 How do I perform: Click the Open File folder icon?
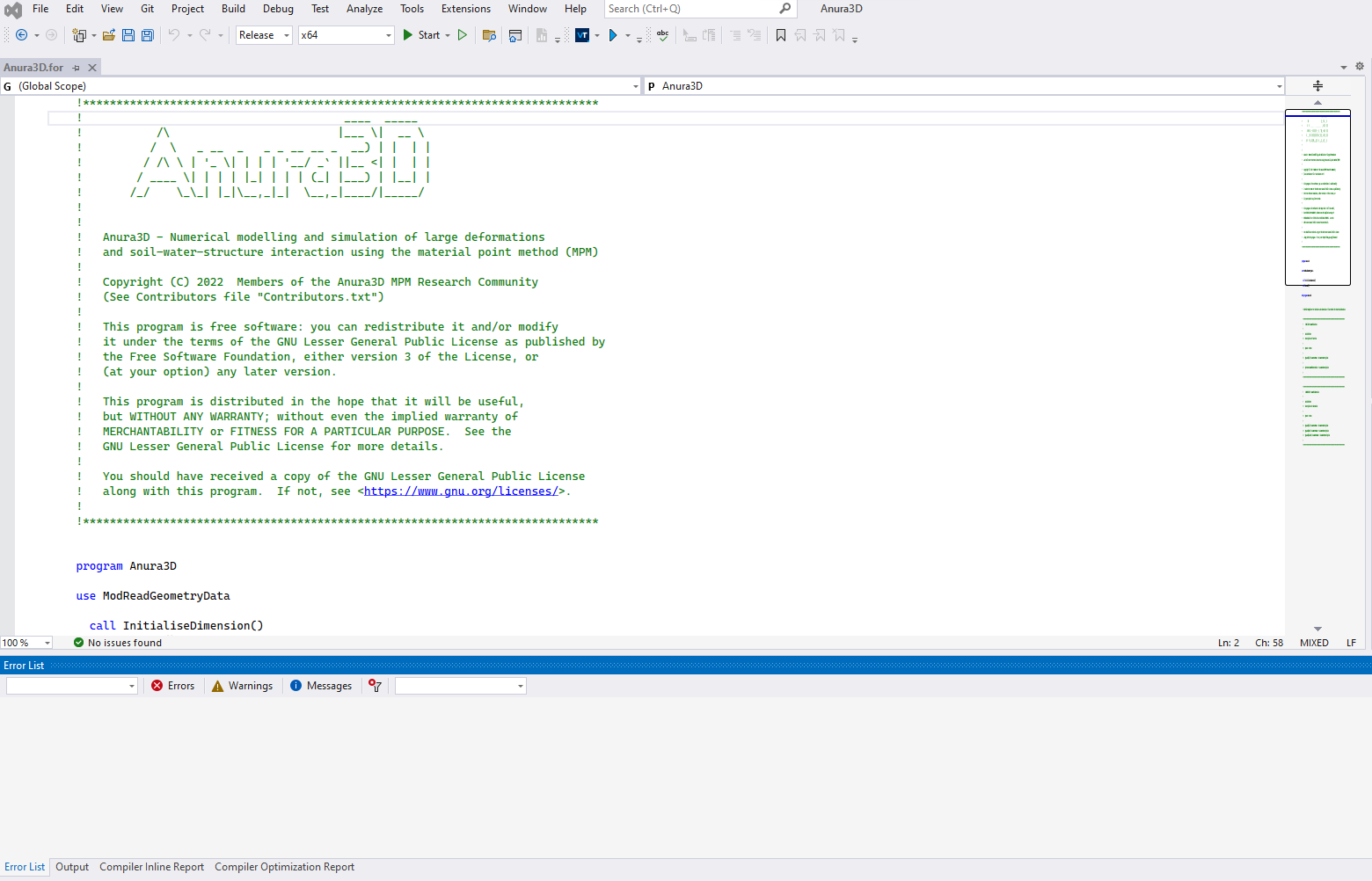(x=109, y=35)
